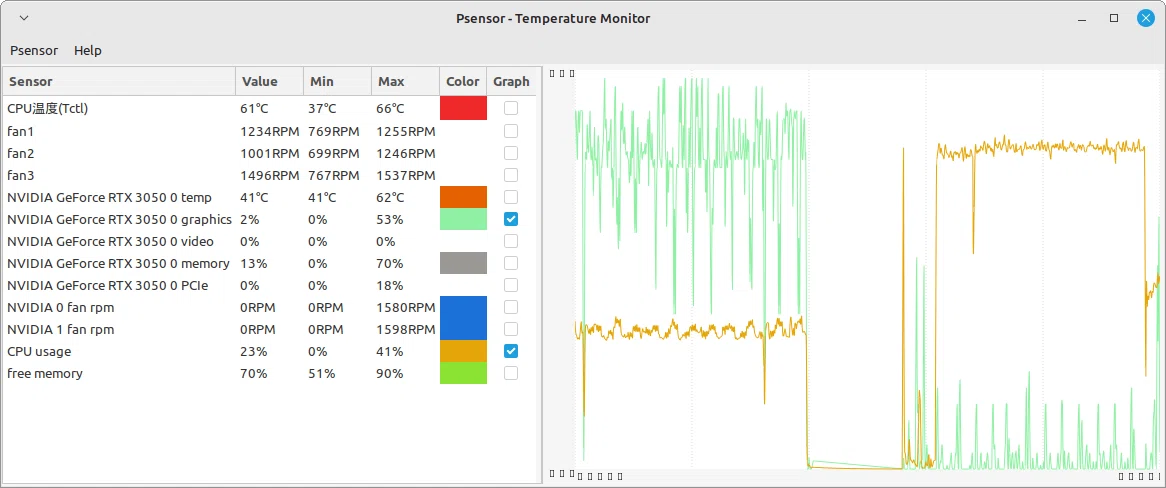Sort by Max column header
The height and width of the screenshot is (488, 1166).
[x=405, y=81]
